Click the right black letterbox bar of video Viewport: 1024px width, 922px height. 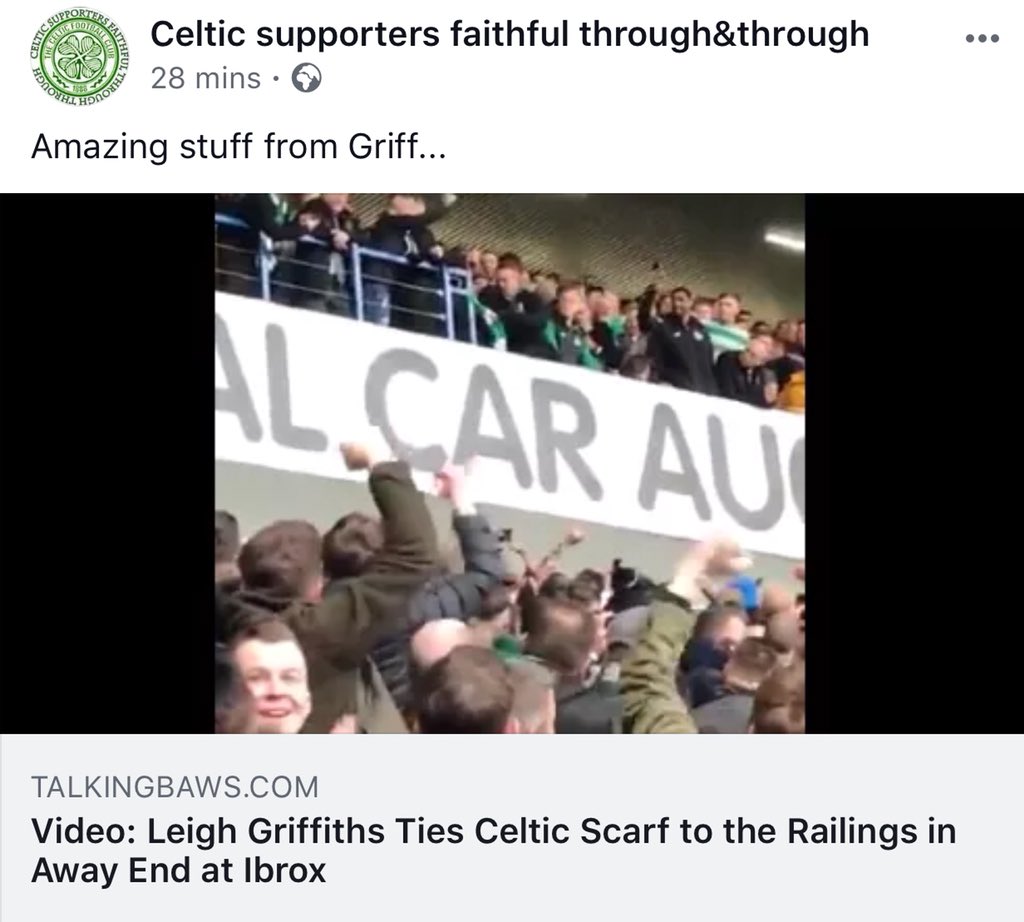click(x=914, y=463)
